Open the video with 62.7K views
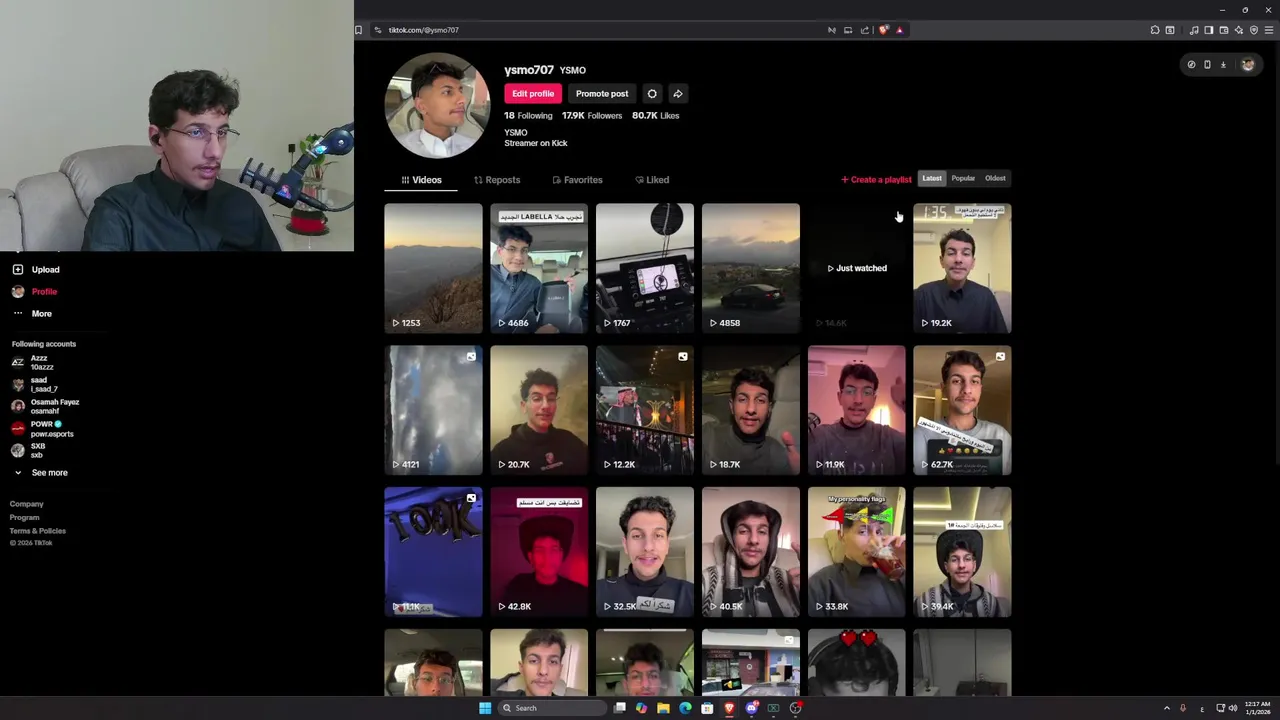 pyautogui.click(x=962, y=410)
